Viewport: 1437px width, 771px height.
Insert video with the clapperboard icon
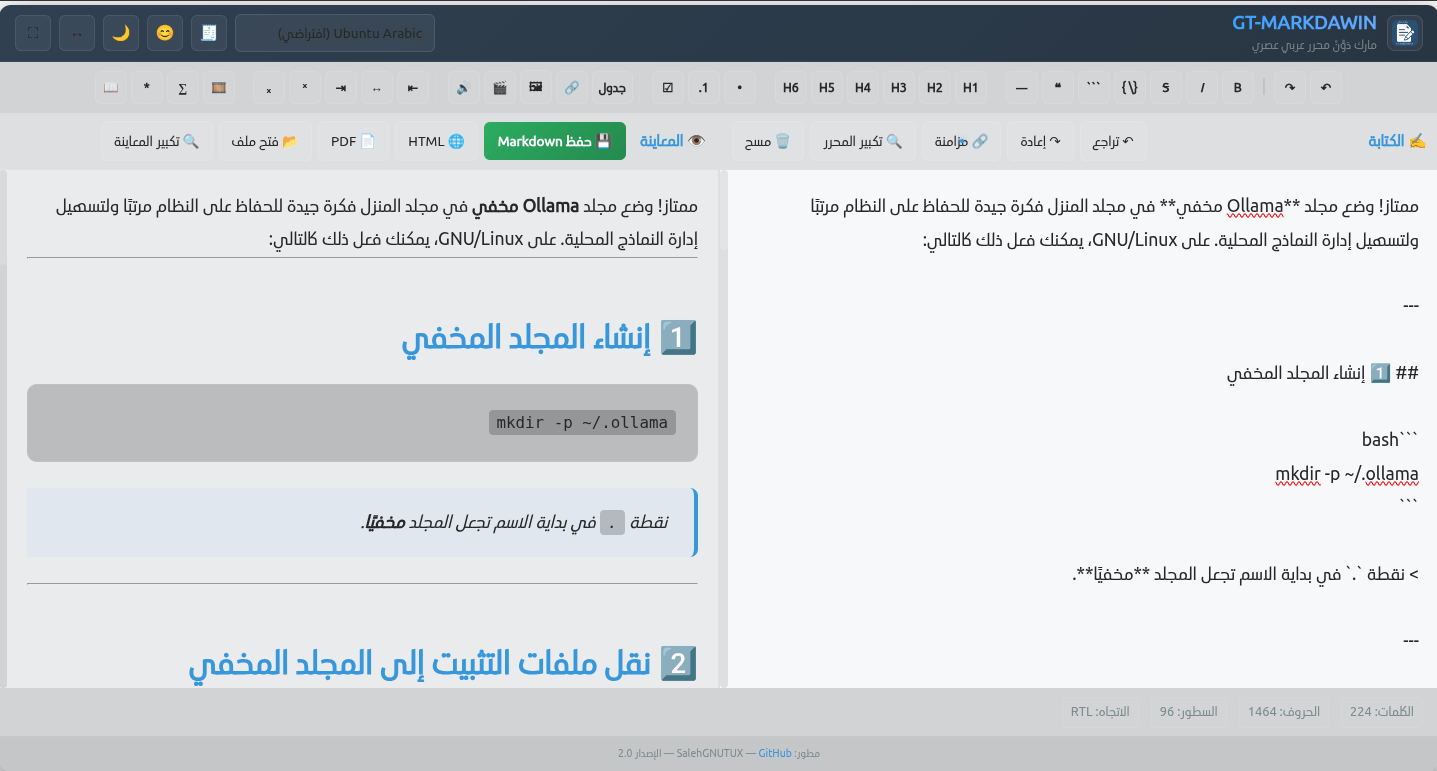499,88
